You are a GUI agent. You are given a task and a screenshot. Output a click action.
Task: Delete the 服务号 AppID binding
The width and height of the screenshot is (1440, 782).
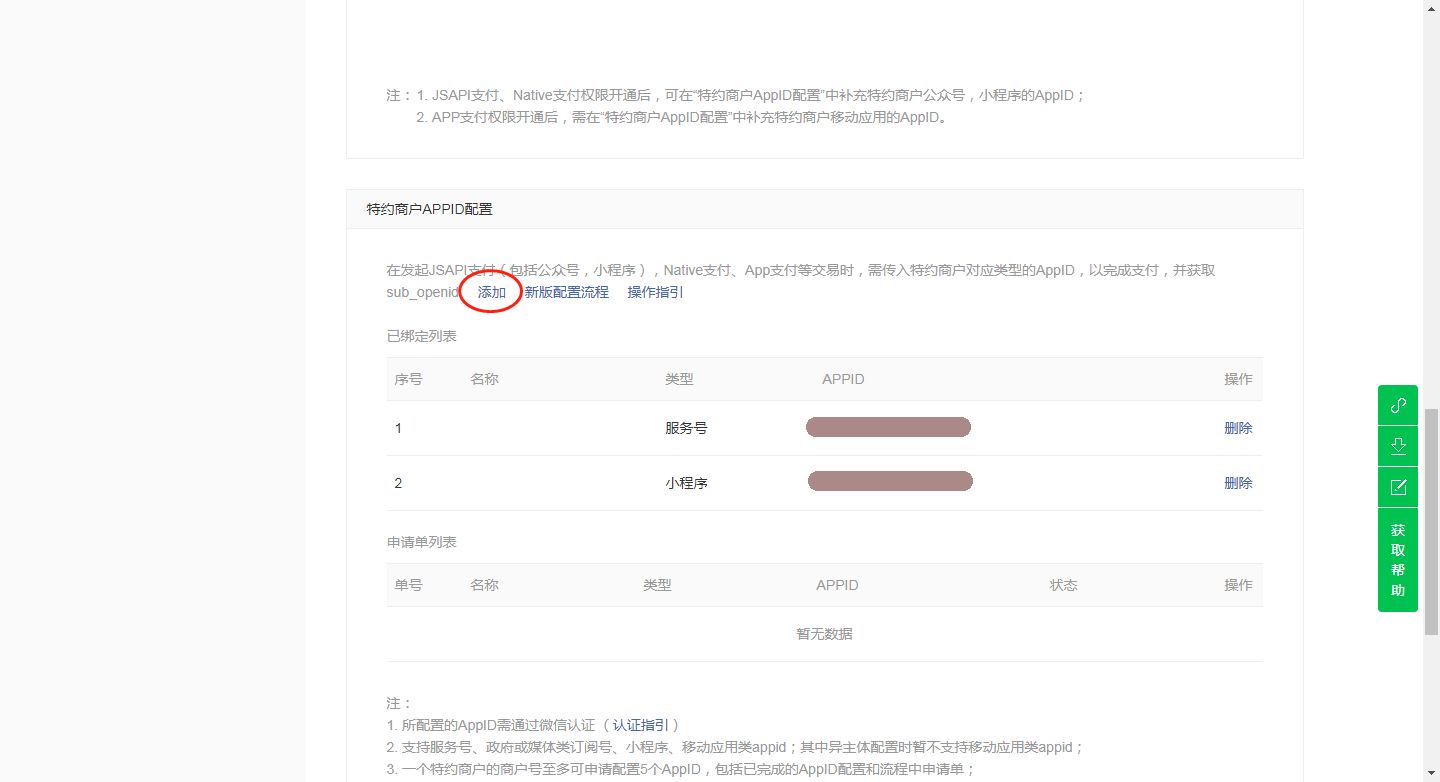pyautogui.click(x=1237, y=428)
